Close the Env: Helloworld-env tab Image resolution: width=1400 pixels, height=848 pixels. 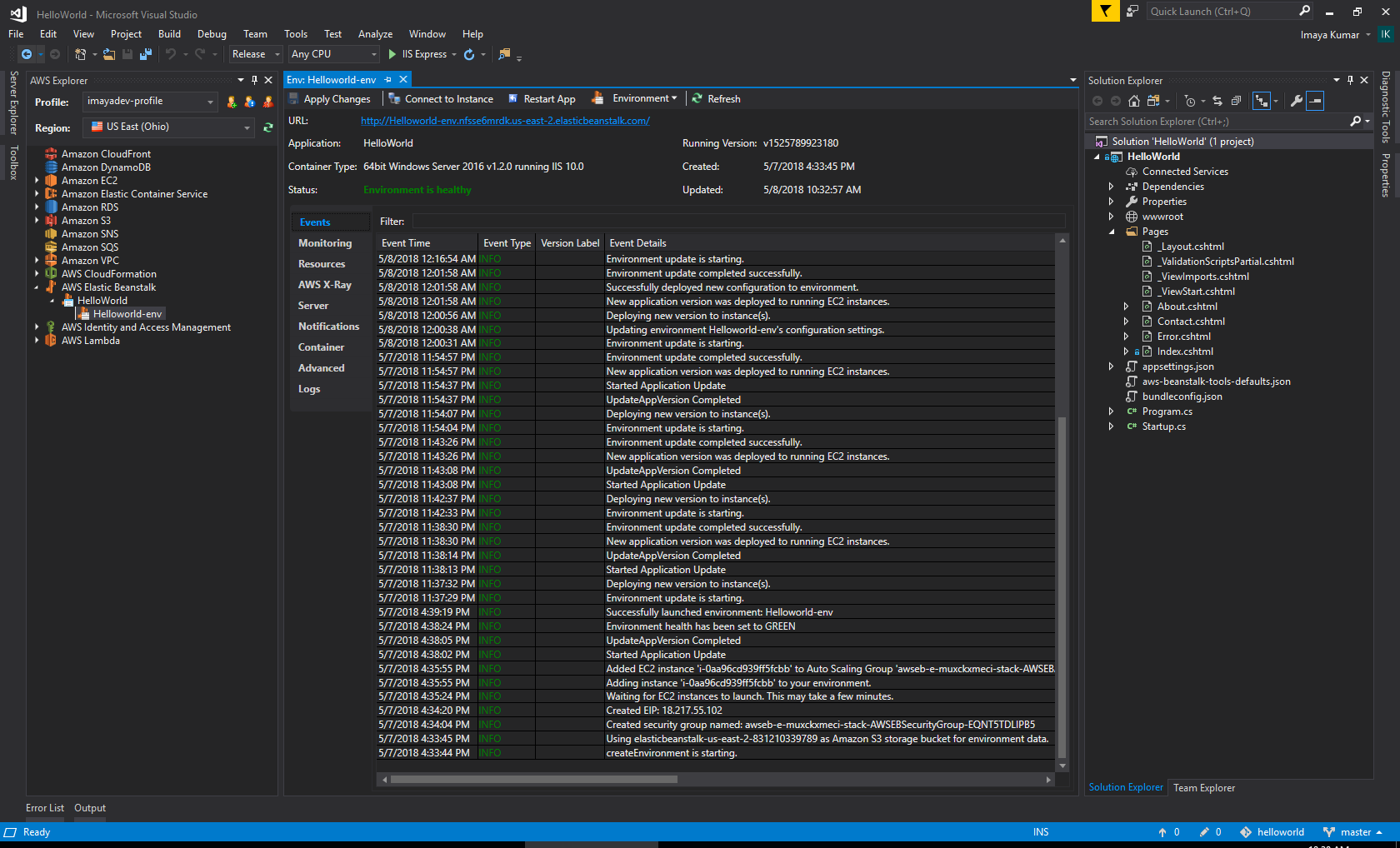point(403,80)
